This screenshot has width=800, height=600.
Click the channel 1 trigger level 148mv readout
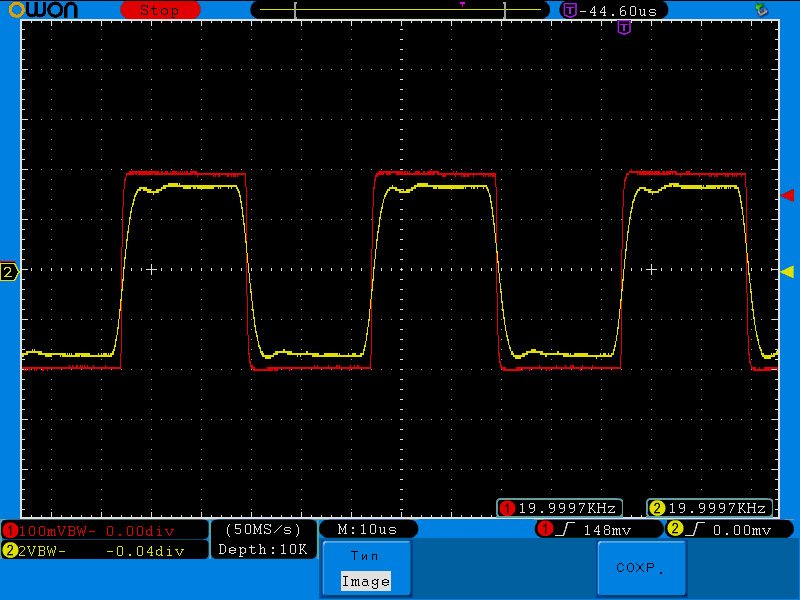[x=607, y=530]
